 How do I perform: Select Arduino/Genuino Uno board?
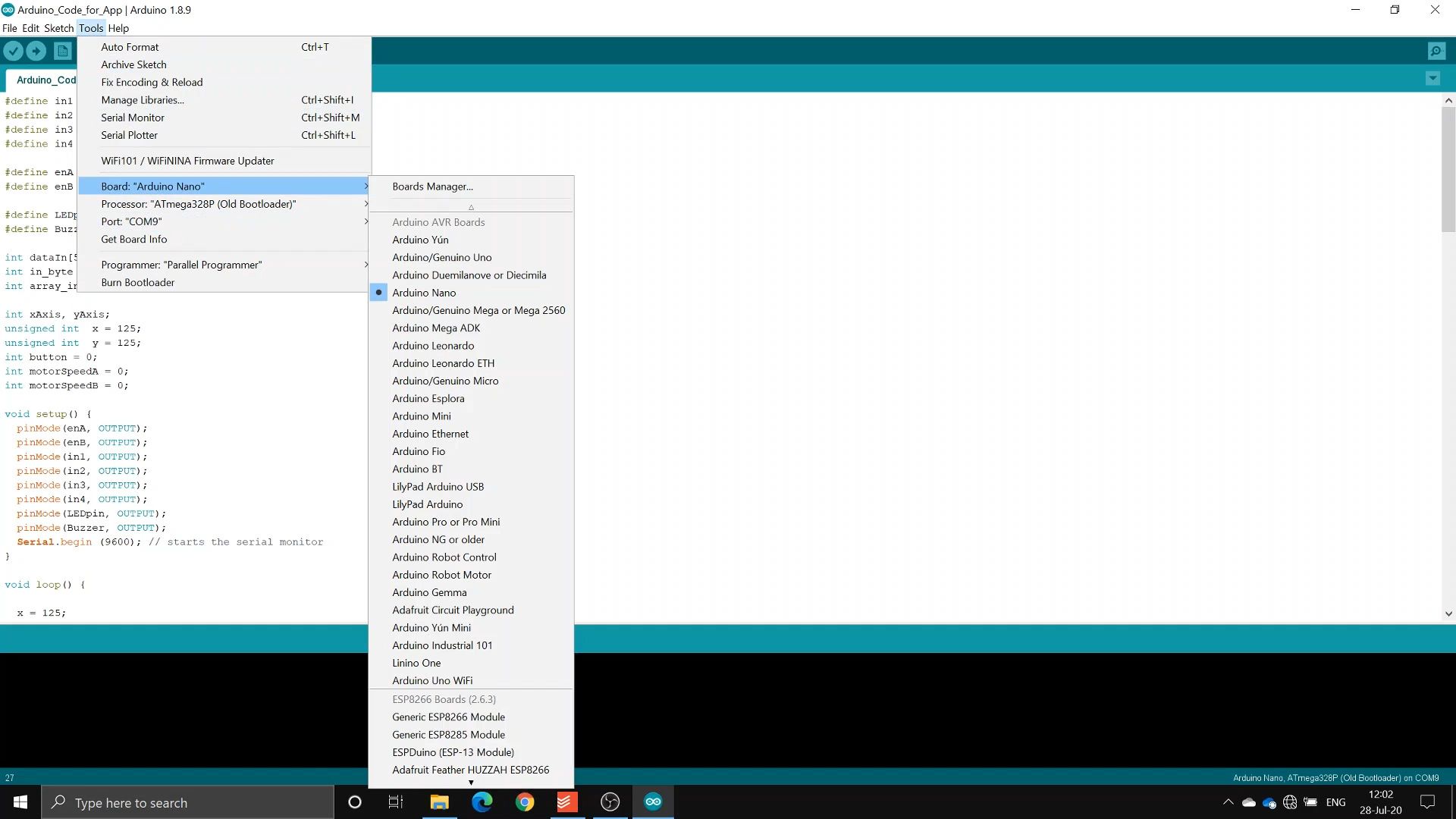tap(441, 258)
